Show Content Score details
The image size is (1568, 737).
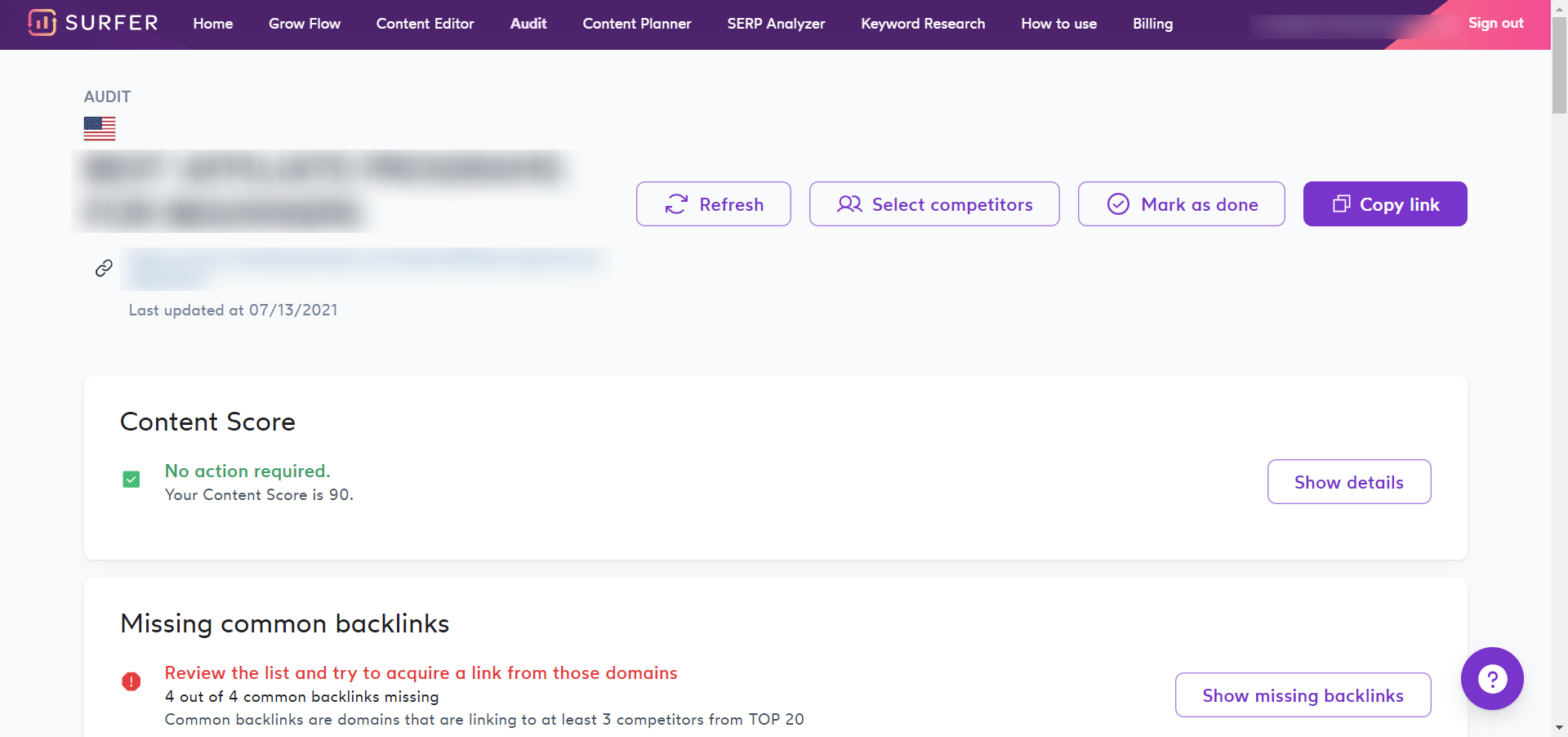click(1349, 482)
